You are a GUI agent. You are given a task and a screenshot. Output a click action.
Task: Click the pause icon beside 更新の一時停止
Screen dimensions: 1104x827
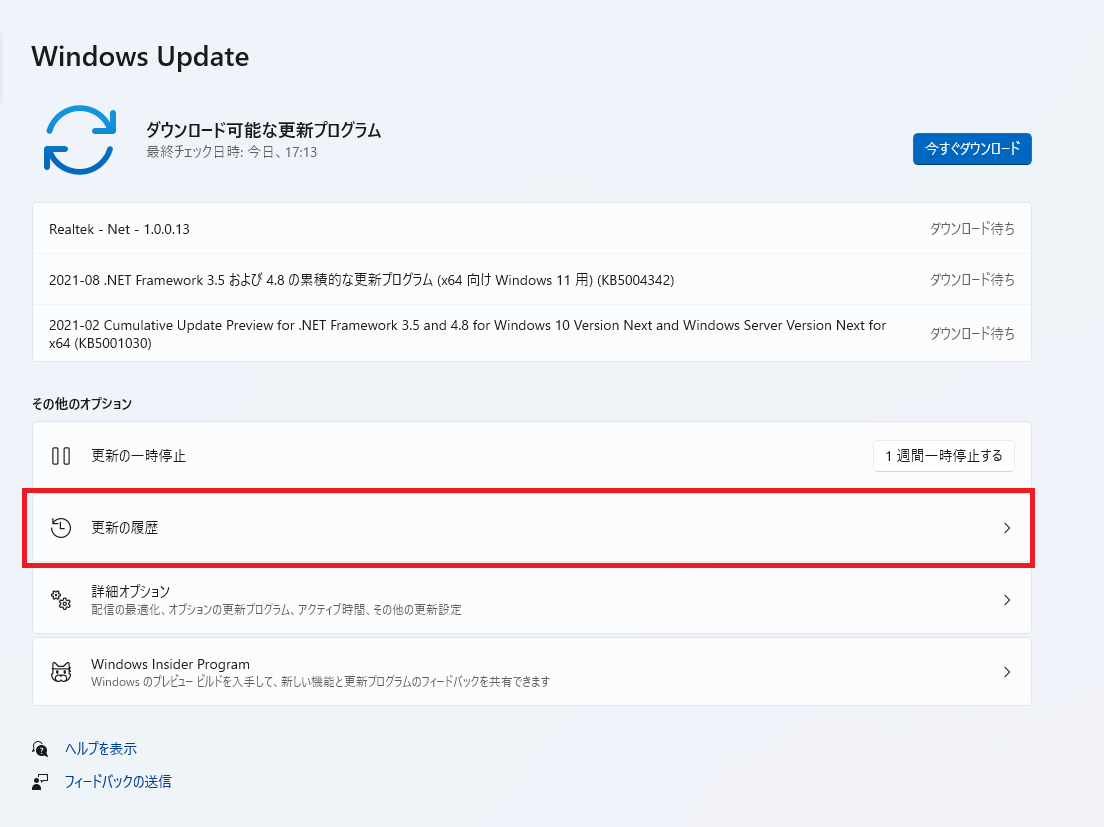pos(61,456)
